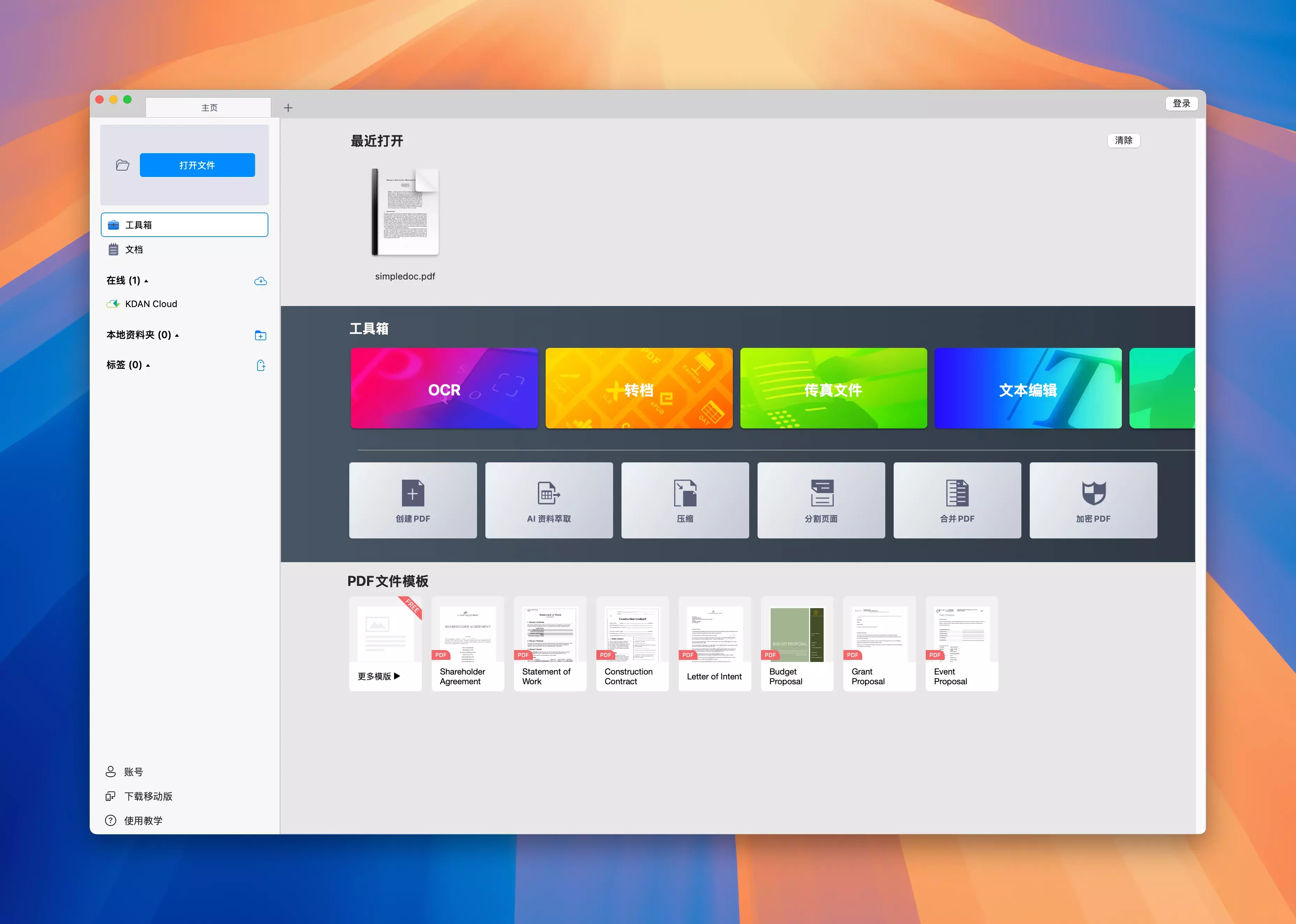Image resolution: width=1296 pixels, height=924 pixels.
Task: Click the 打开文件 button
Action: coord(197,165)
